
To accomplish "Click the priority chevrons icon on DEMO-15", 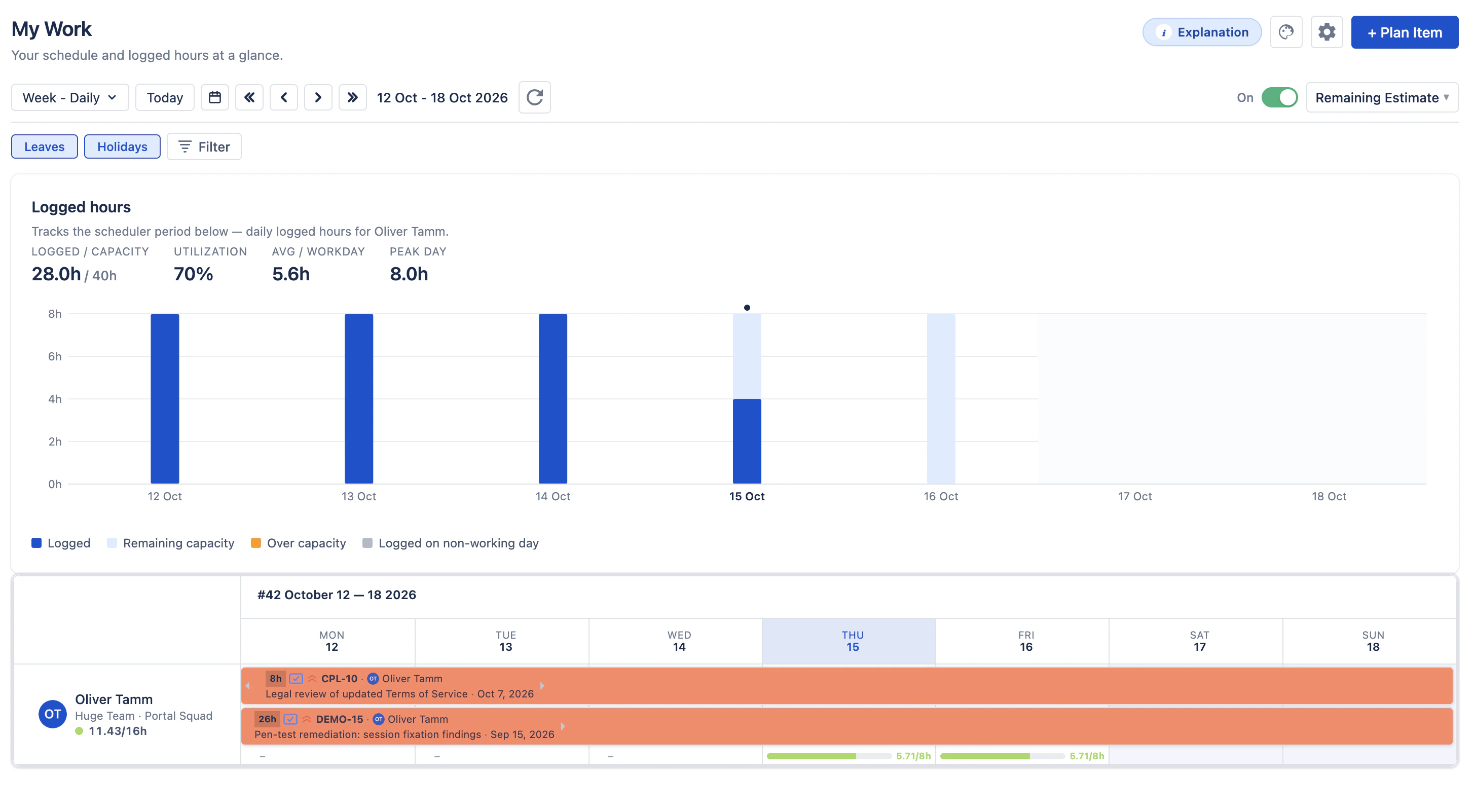I will (307, 719).
